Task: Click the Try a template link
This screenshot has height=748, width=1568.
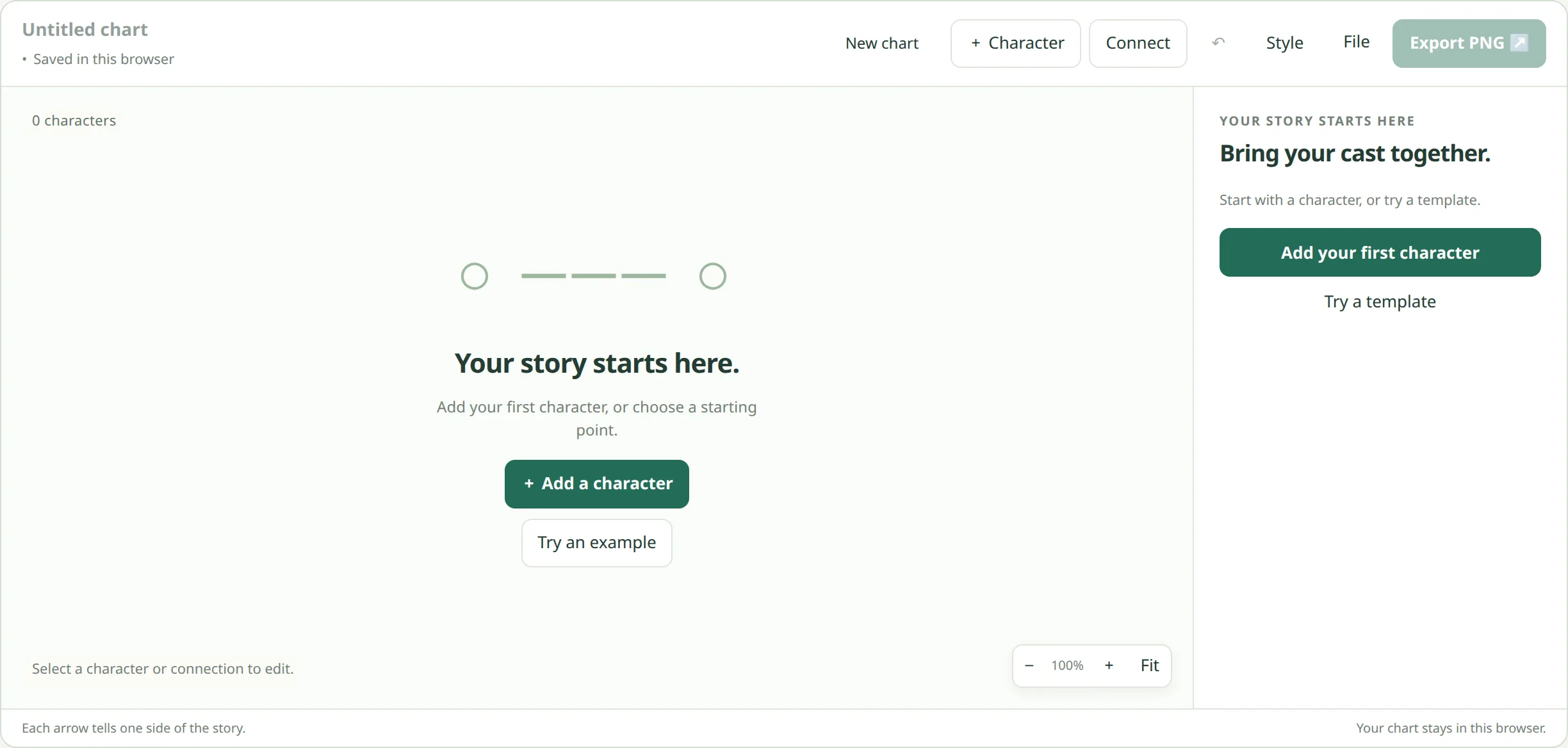Action: pos(1380,302)
